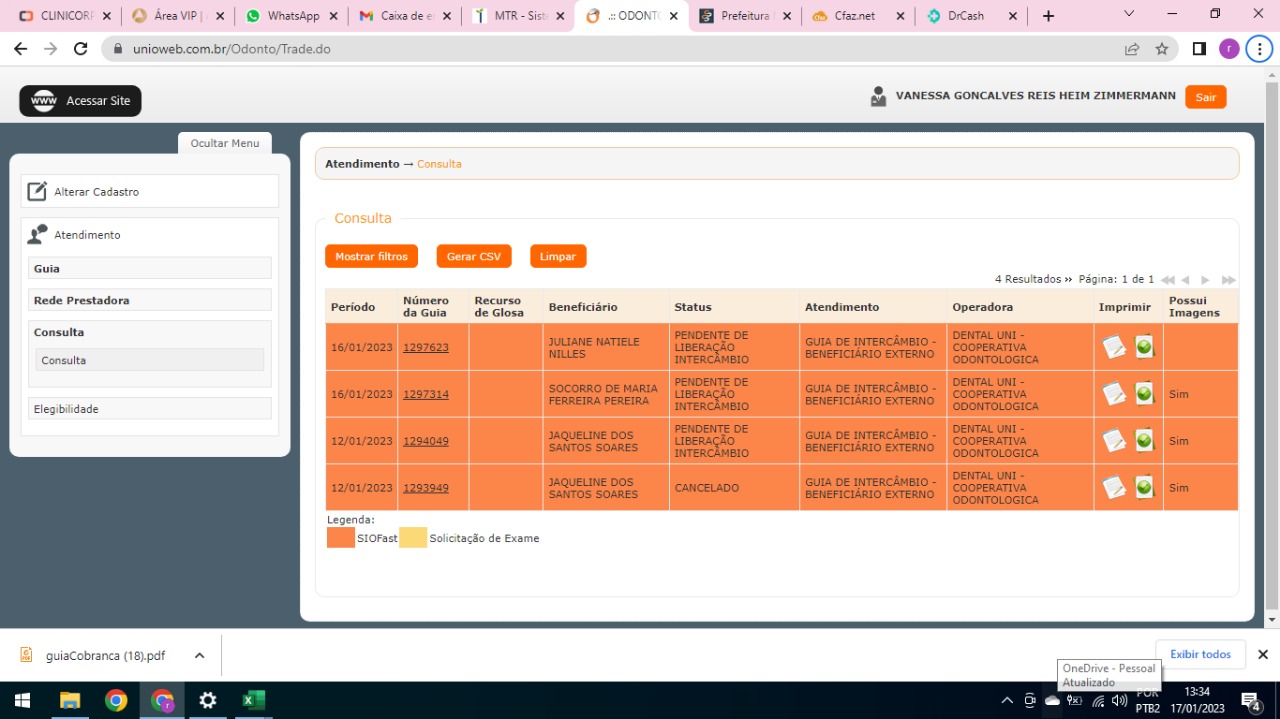This screenshot has width=1280, height=719.
Task: Click the green check icon for guia 1293949
Action: (x=1145, y=487)
